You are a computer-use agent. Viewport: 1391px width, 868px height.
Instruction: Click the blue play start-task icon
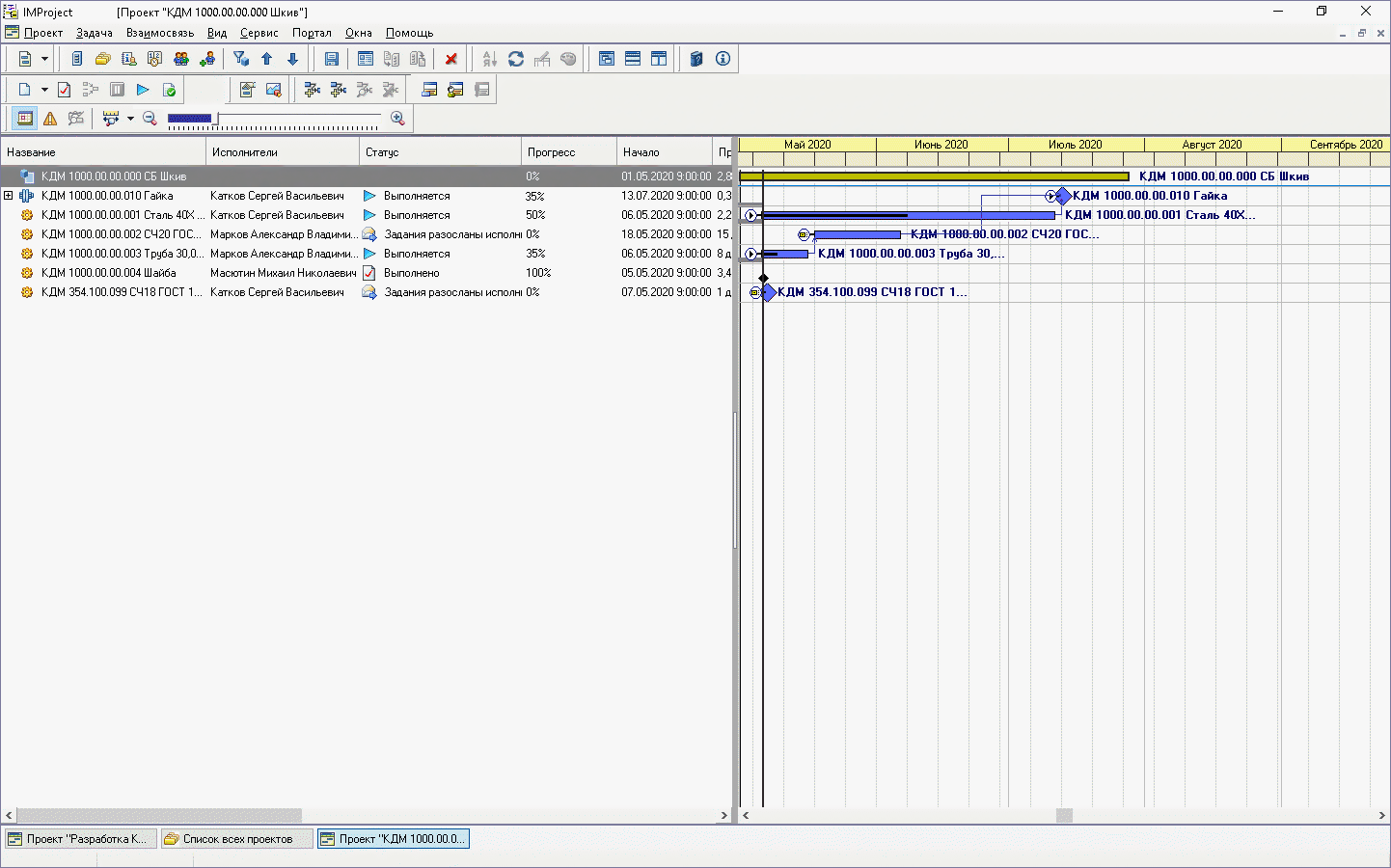coord(143,90)
